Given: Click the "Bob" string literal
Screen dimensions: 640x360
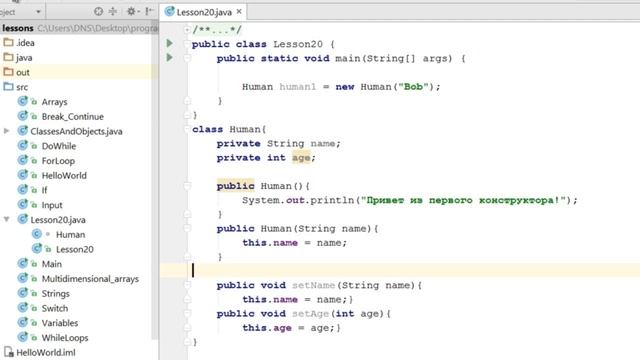Looking at the screenshot, I should 413,87.
